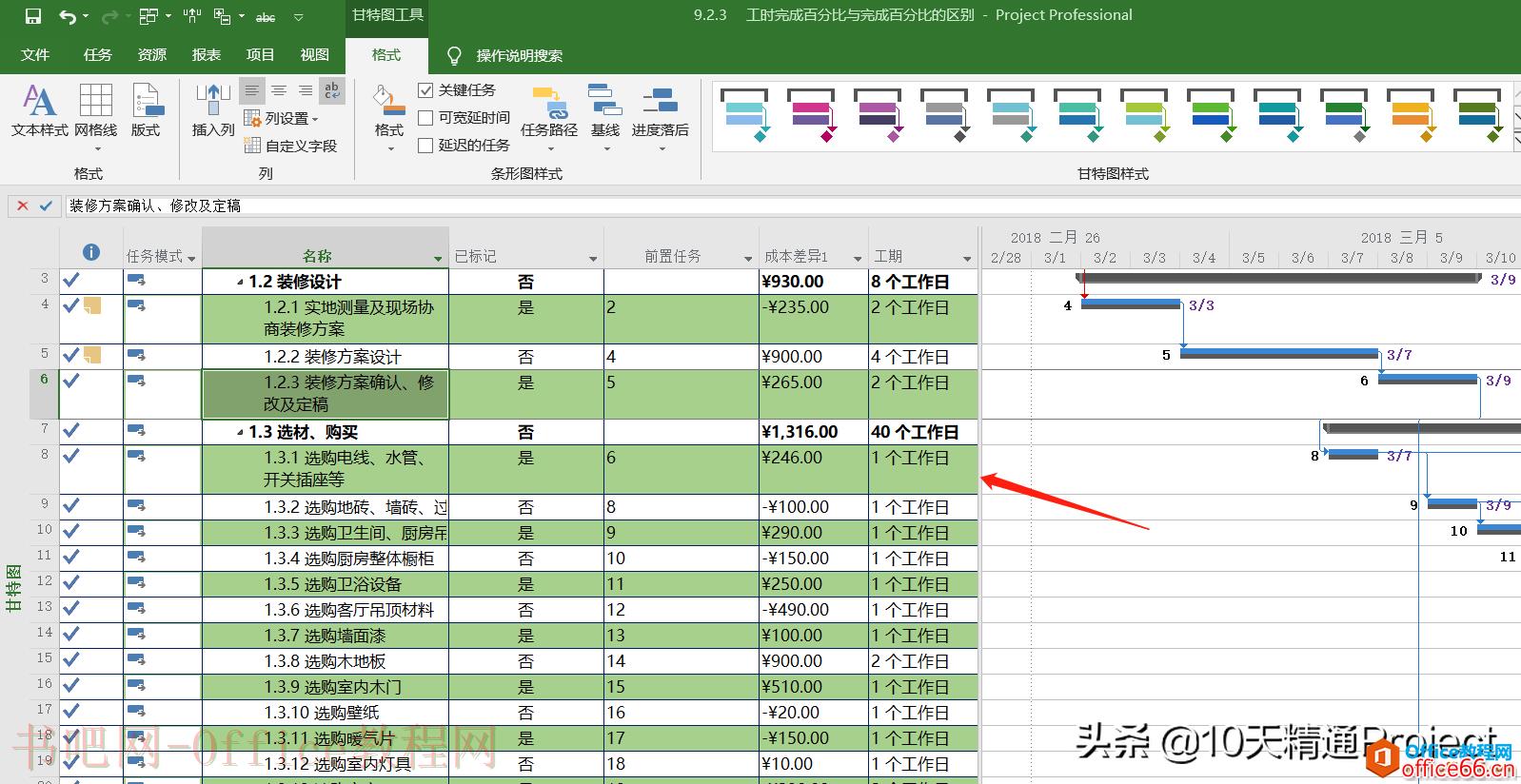The image size is (1521, 784).
Task: Click the note icon on row 4
Action: 92,305
